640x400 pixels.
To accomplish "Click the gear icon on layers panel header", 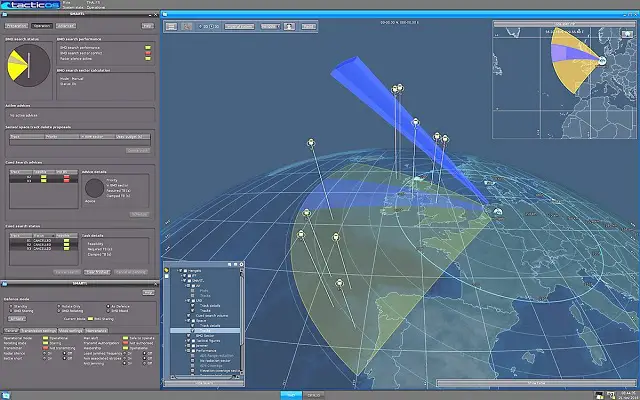I will tap(239, 263).
